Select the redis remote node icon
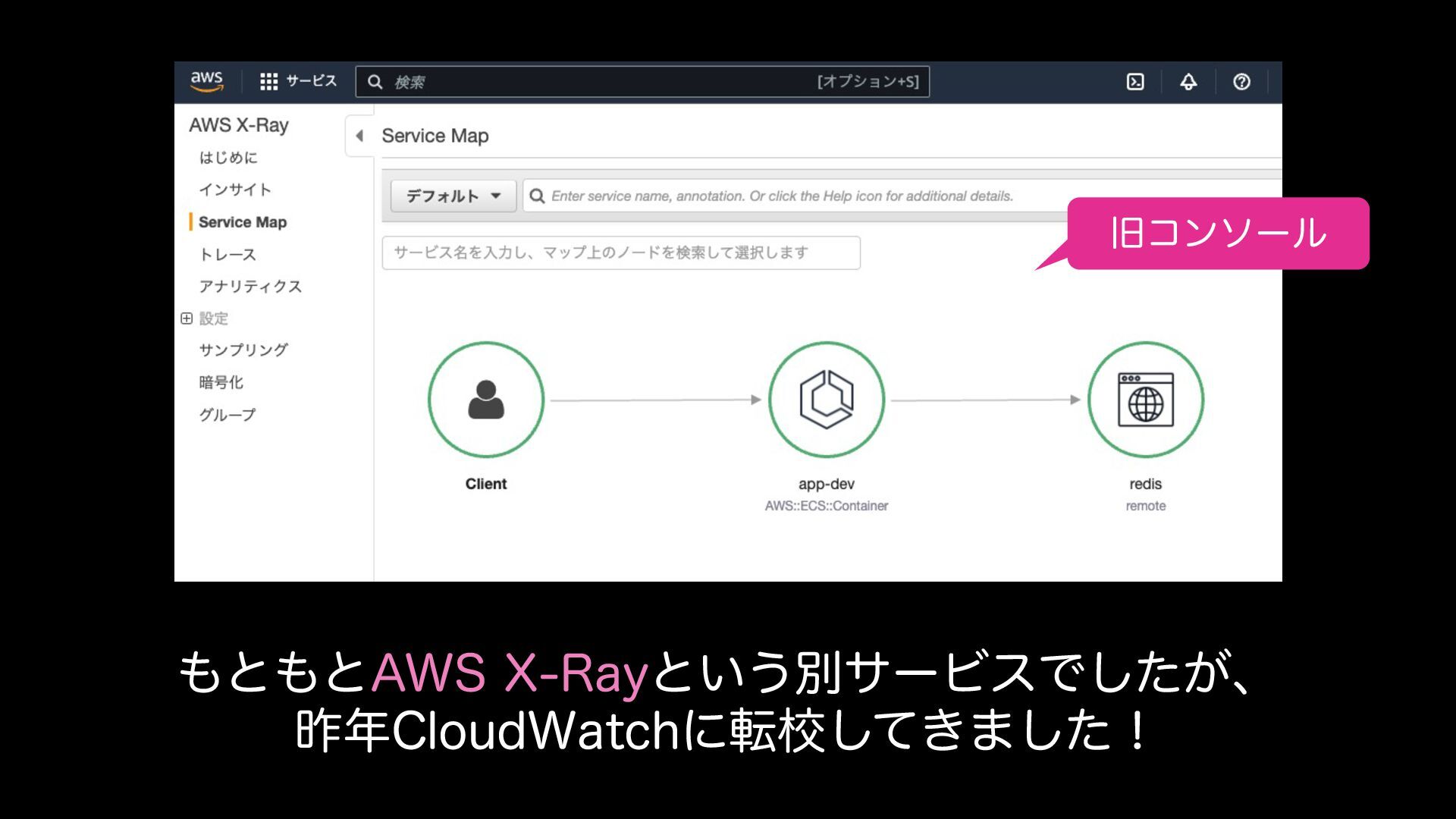 click(x=1145, y=400)
